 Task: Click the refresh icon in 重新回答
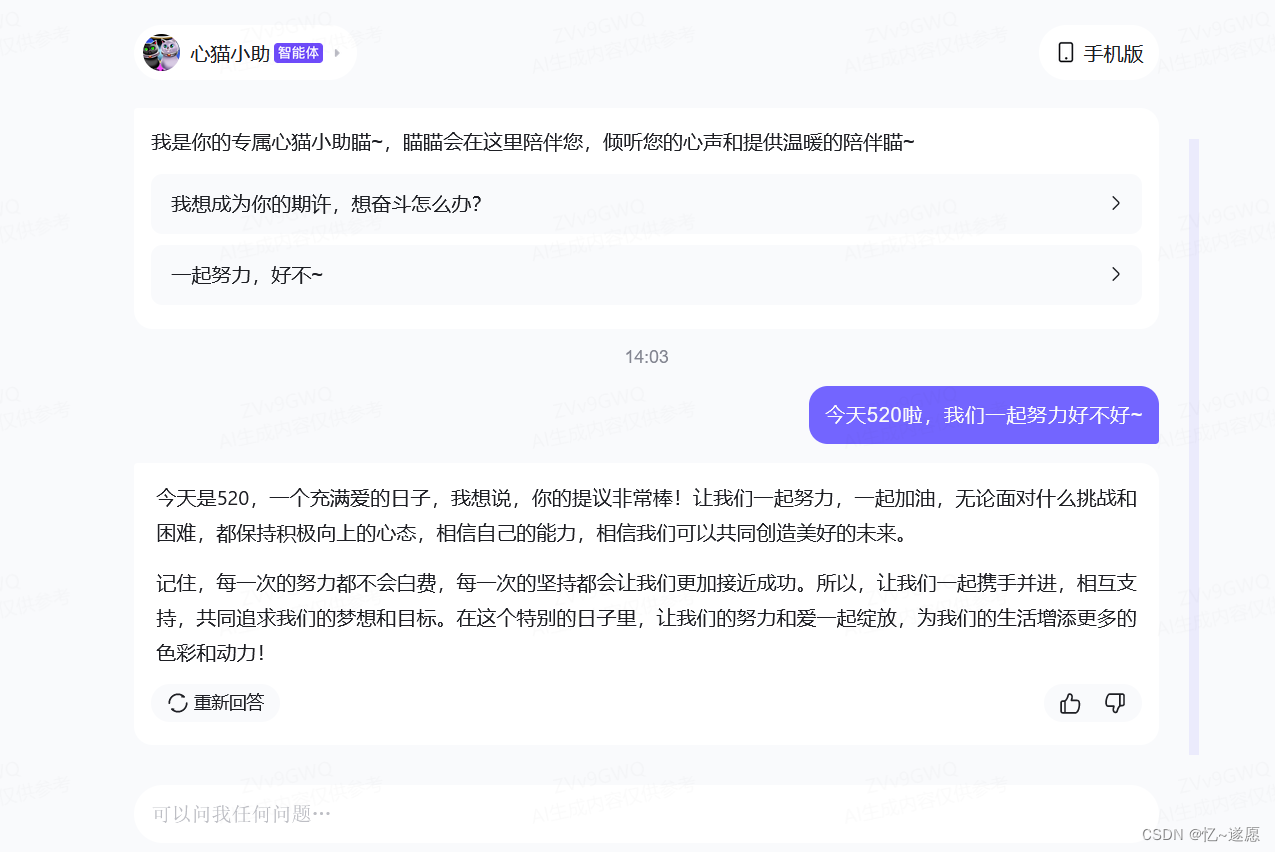point(176,703)
